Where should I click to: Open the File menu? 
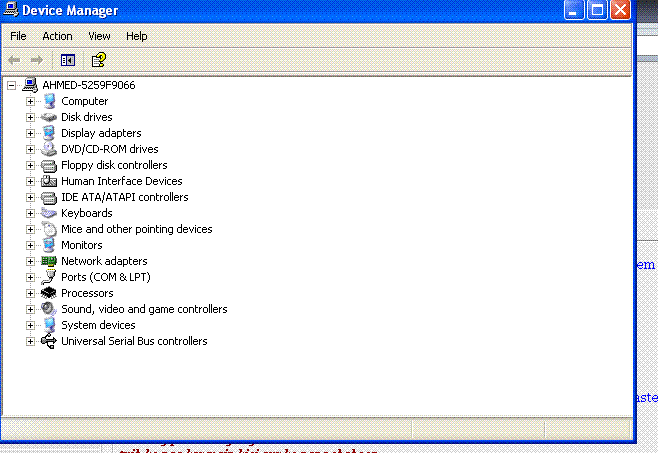(x=18, y=36)
